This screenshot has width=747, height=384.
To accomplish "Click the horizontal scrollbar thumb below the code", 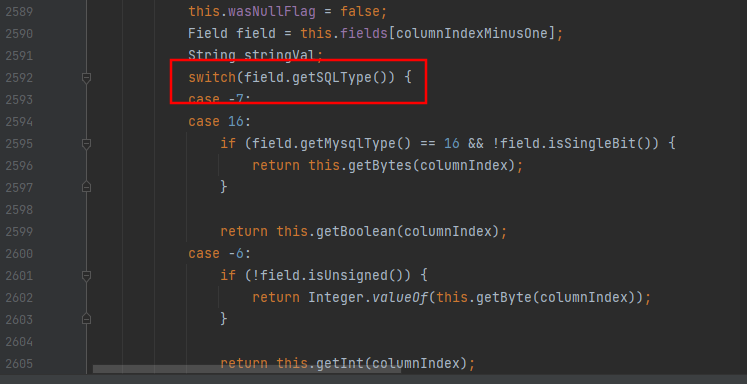I will click(x=247, y=369).
